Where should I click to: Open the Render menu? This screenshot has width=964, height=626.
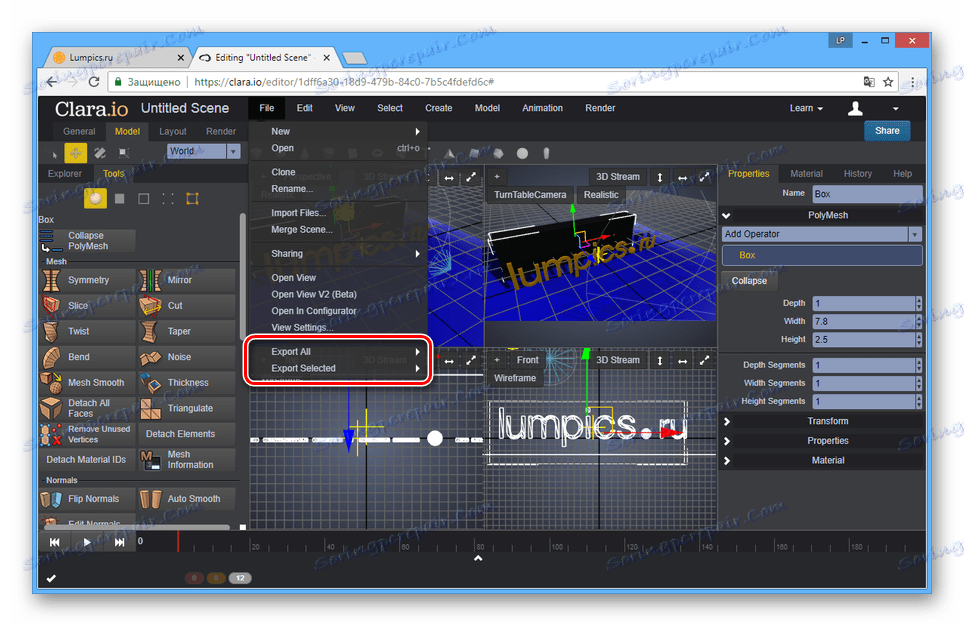(600, 108)
